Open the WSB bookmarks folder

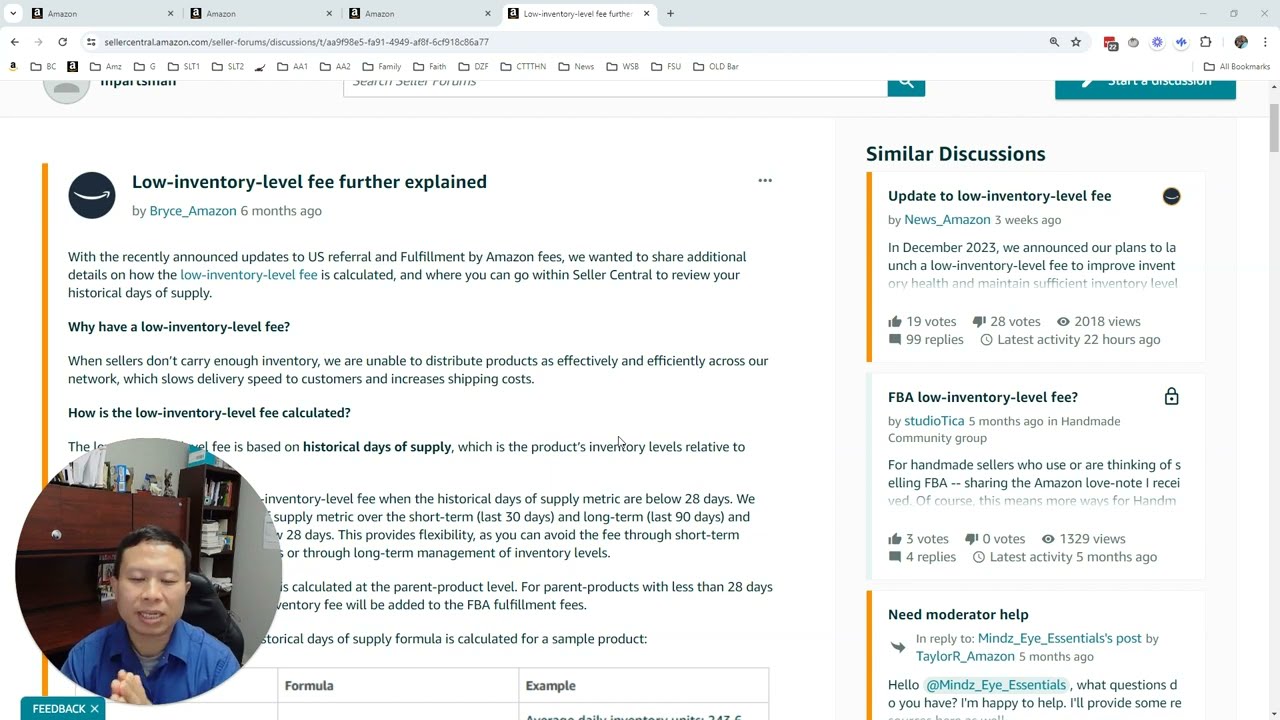tap(622, 66)
